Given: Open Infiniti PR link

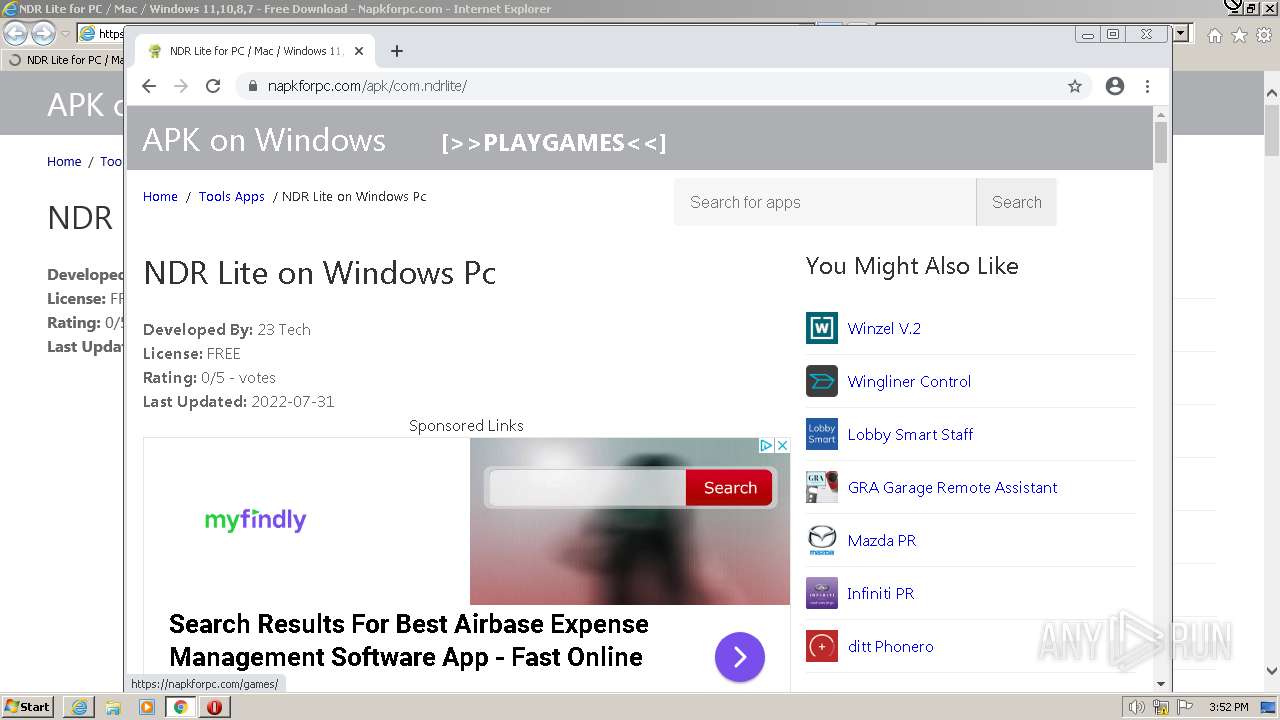Looking at the screenshot, I should pos(881,593).
